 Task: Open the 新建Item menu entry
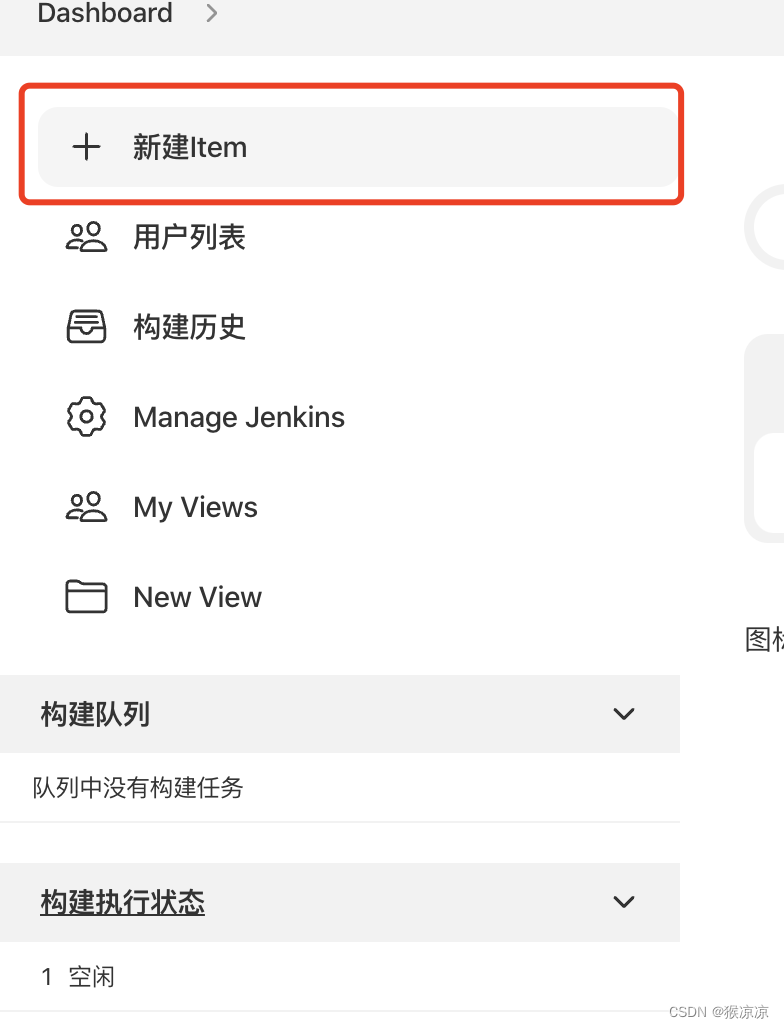point(358,147)
